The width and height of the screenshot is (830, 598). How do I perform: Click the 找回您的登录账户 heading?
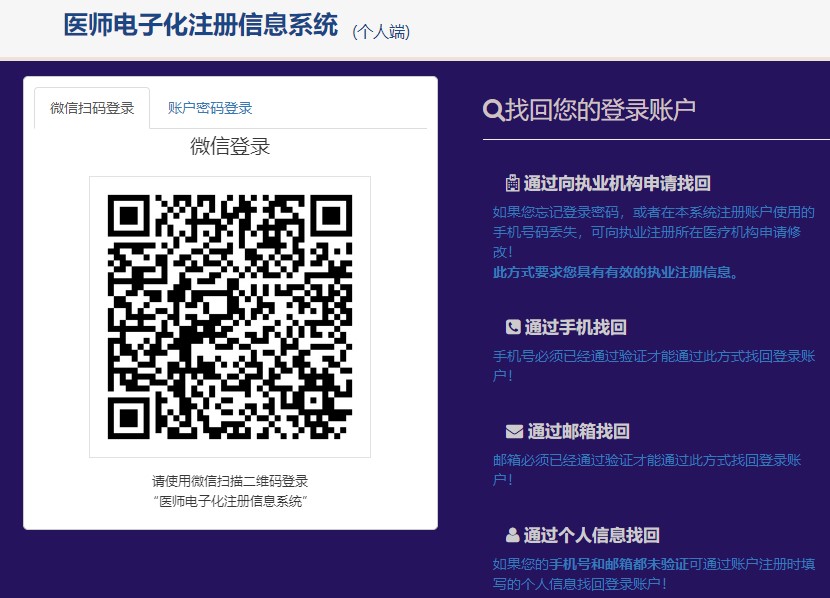pyautogui.click(x=600, y=110)
